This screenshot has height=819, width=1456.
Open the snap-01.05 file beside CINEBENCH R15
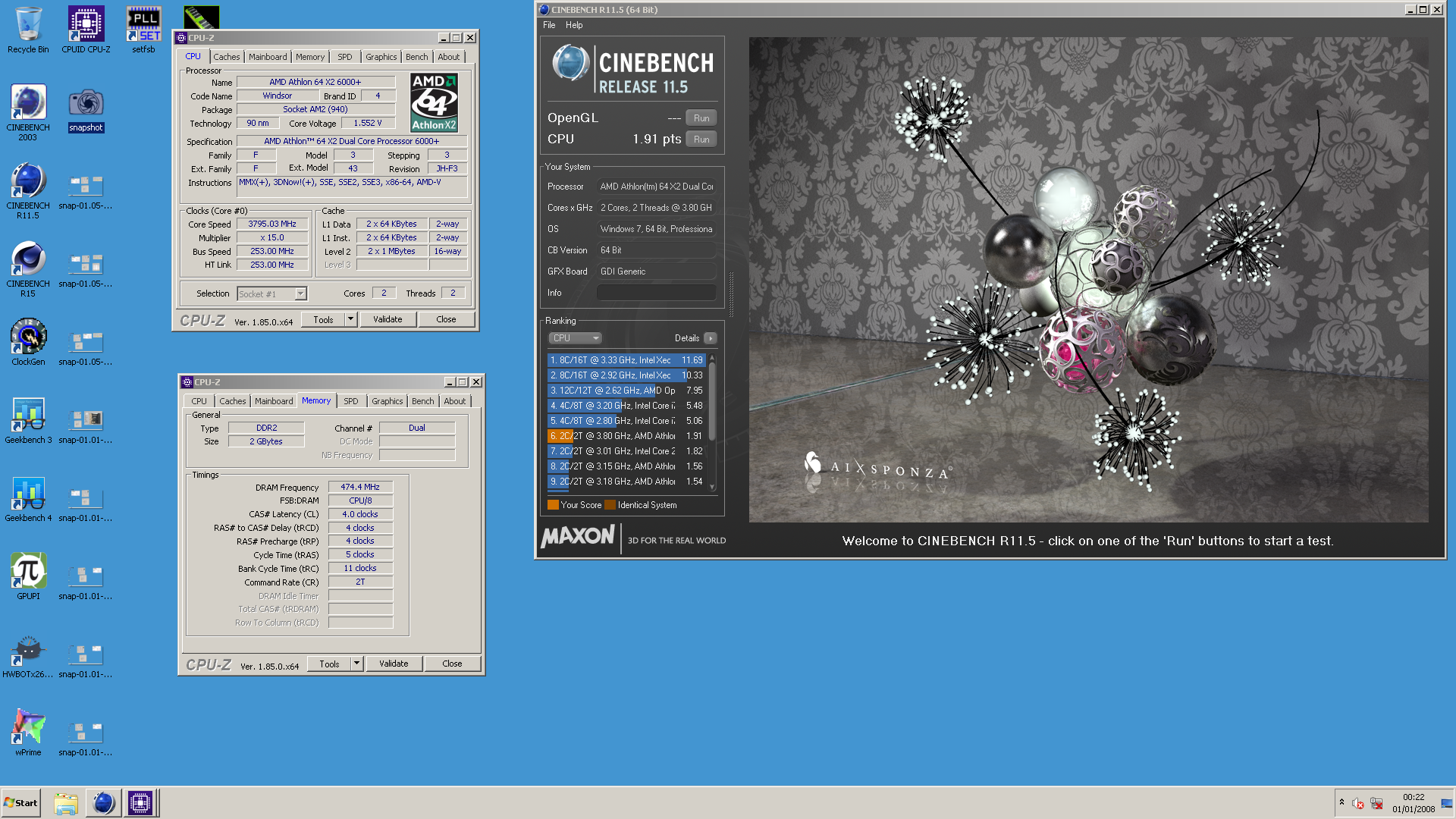(86, 269)
